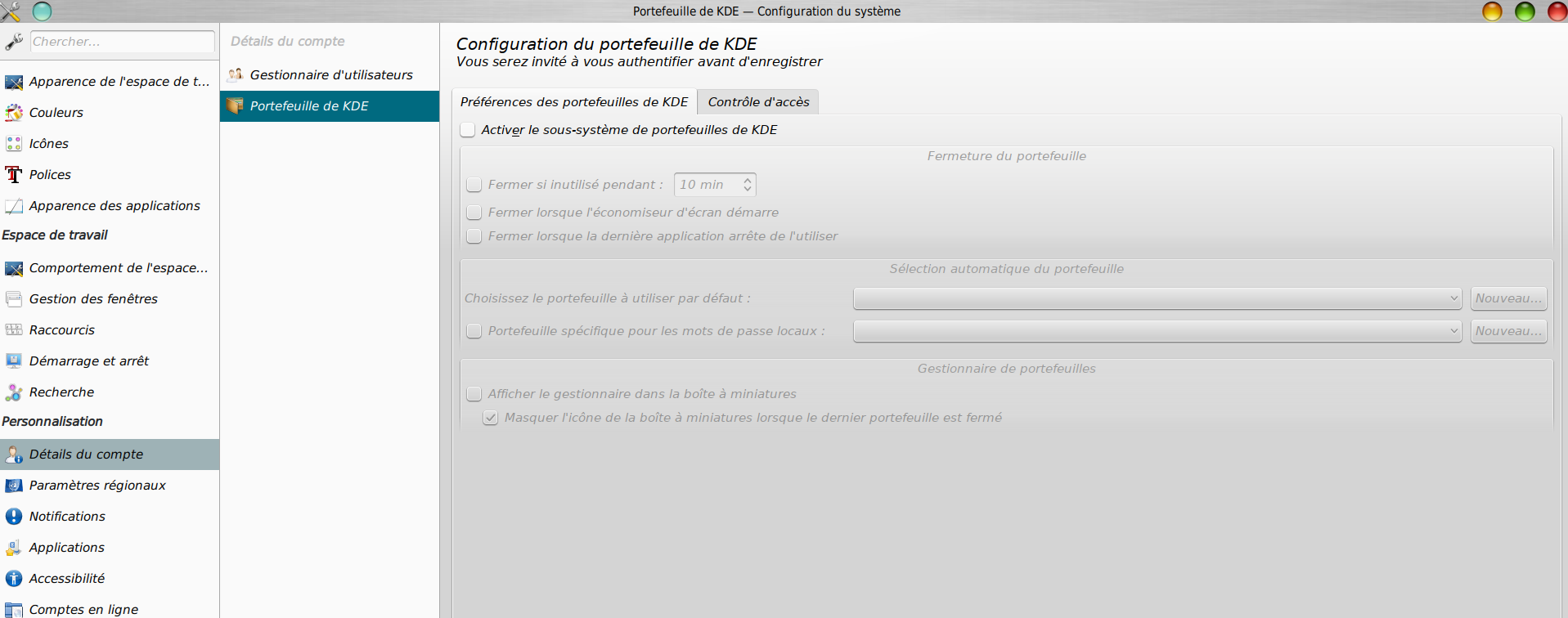The height and width of the screenshot is (618, 1568).
Task: Select Portefeuille de KDE module
Action: coord(330,106)
